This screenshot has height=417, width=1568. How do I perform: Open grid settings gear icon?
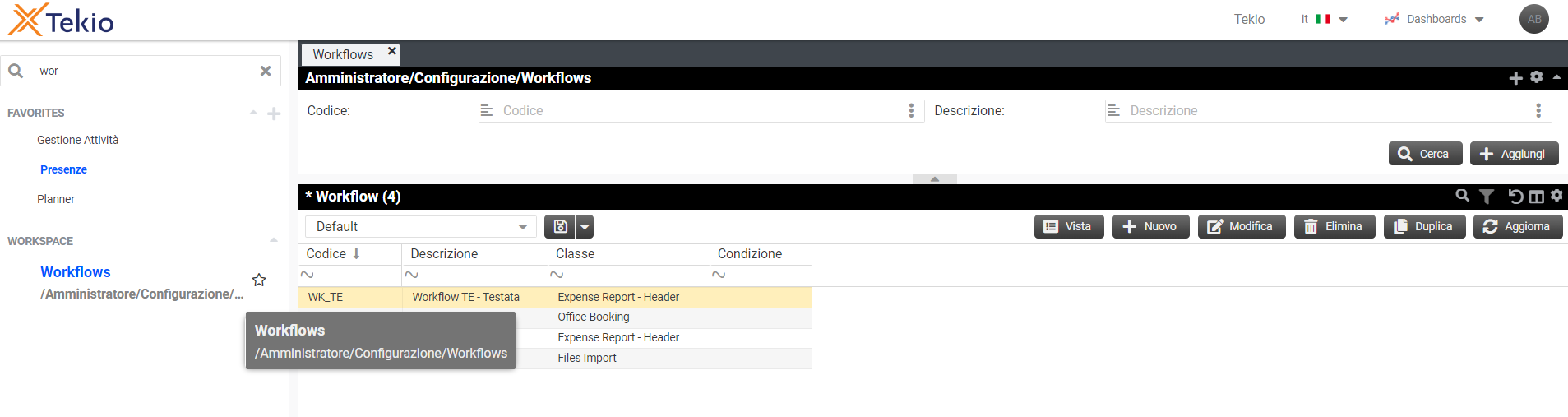pos(1556,196)
